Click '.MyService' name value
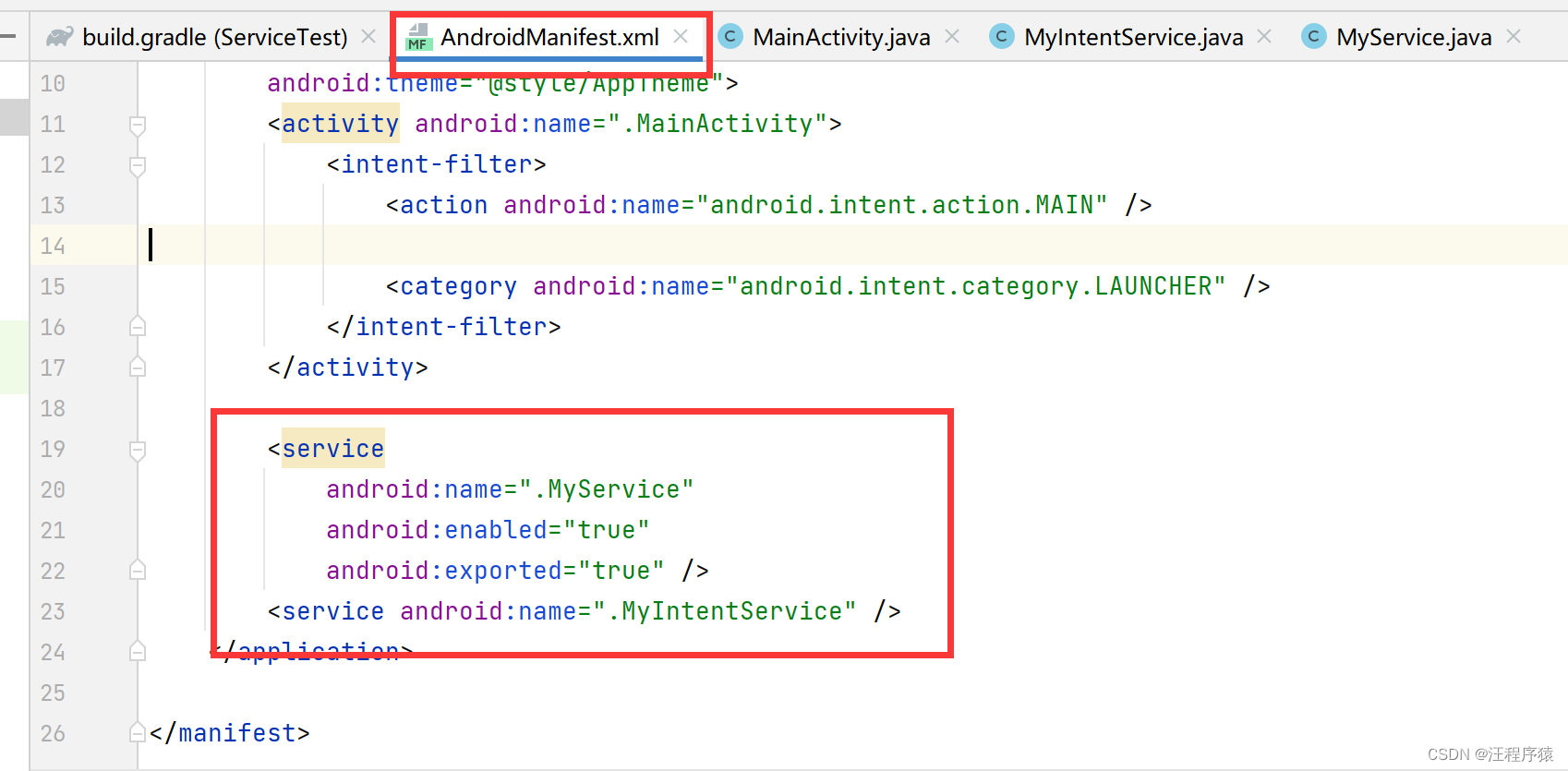 click(606, 489)
